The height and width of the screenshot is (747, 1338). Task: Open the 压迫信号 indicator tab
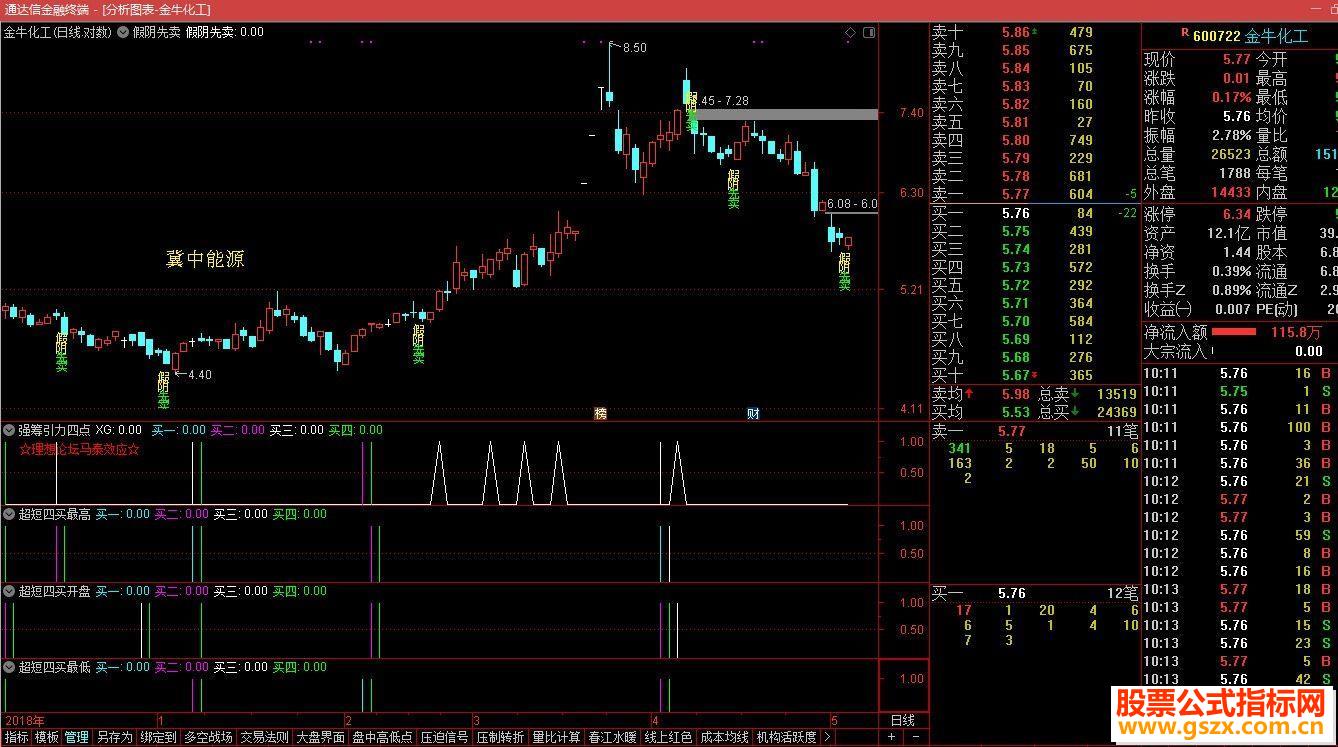click(444, 738)
